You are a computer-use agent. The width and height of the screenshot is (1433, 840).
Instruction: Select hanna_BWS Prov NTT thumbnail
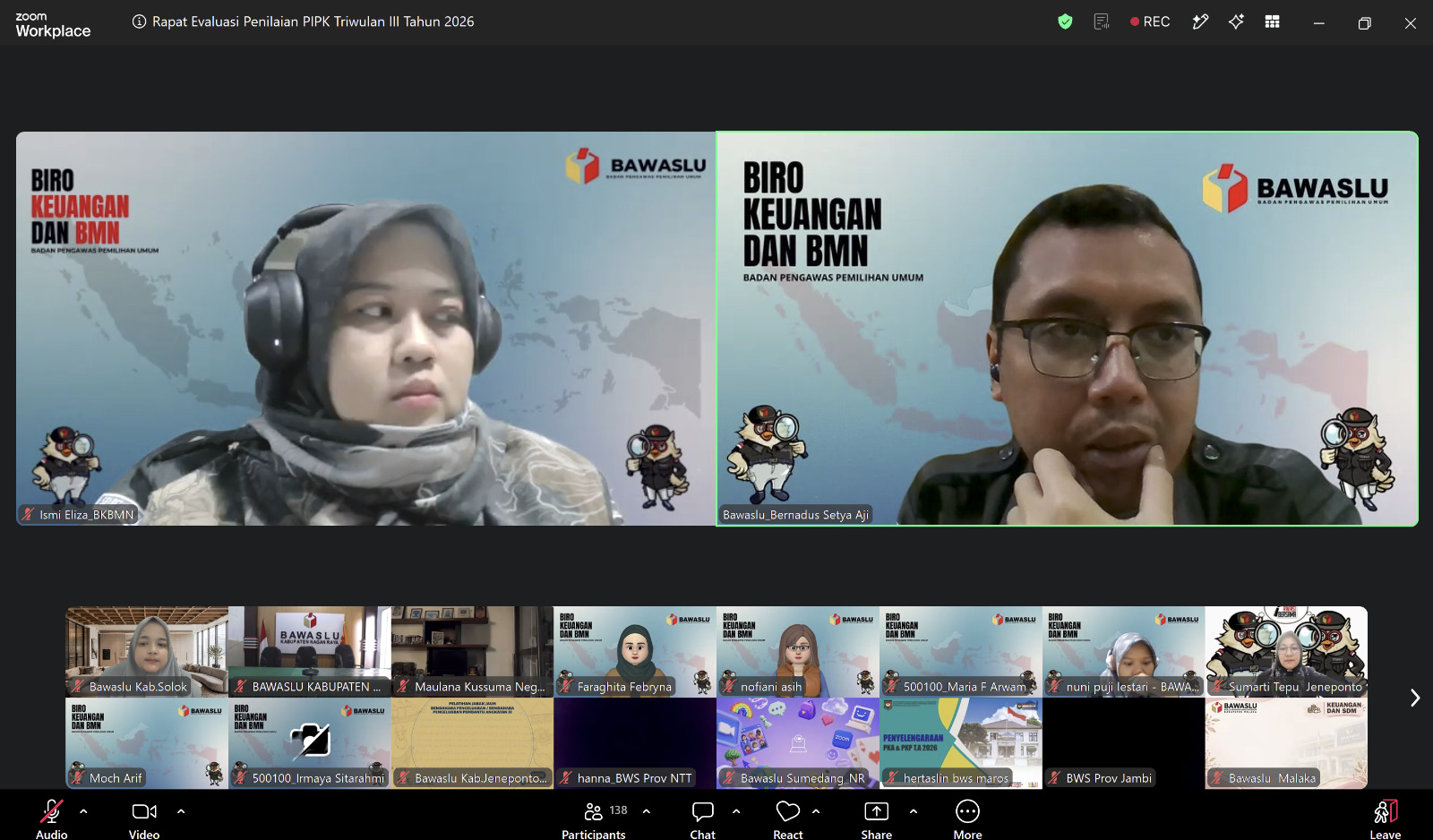pyautogui.click(x=635, y=743)
